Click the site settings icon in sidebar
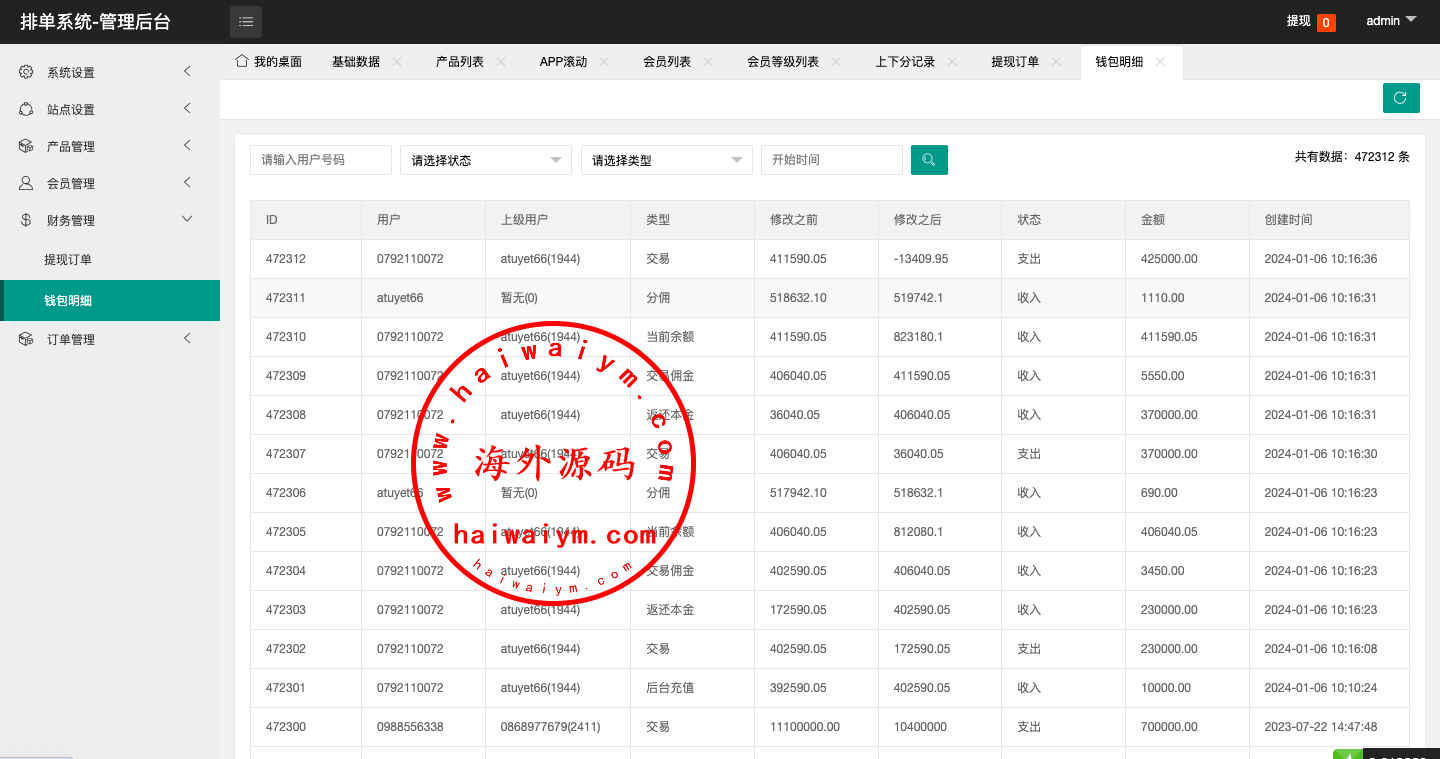This screenshot has width=1440, height=759. tap(26, 109)
